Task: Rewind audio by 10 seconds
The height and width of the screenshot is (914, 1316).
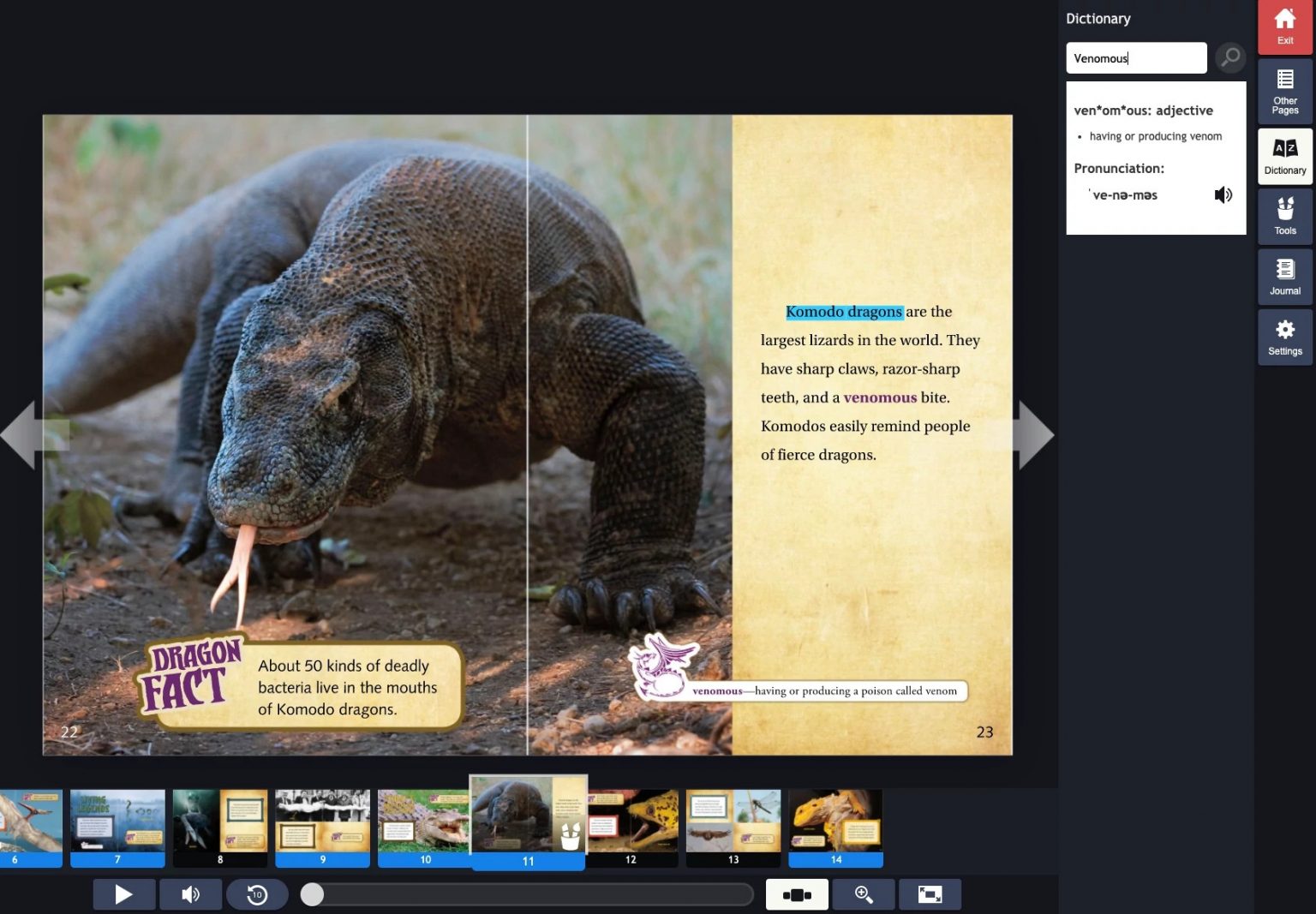Action: pyautogui.click(x=257, y=894)
